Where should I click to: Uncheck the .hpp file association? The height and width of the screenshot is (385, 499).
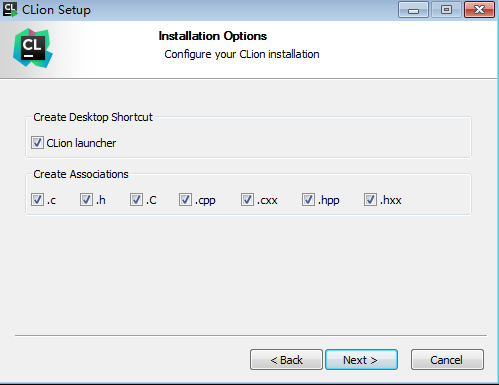coord(308,200)
